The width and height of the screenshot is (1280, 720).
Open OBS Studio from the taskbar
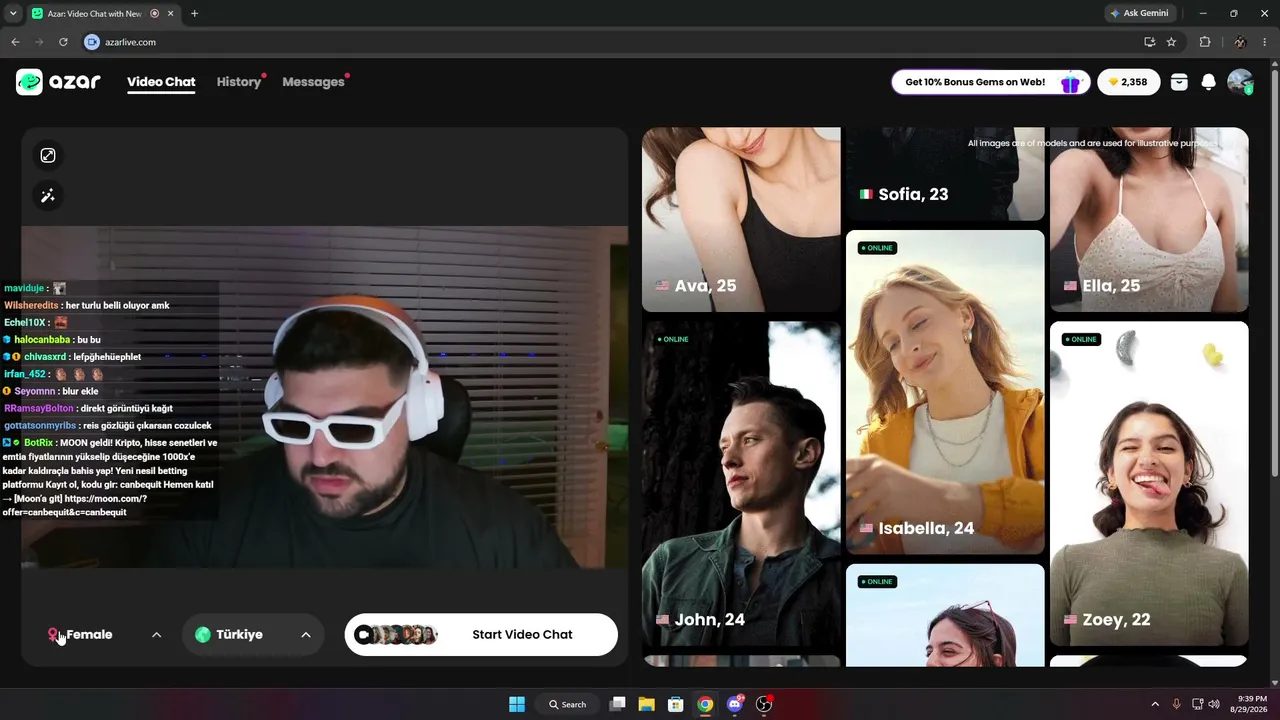(764, 704)
